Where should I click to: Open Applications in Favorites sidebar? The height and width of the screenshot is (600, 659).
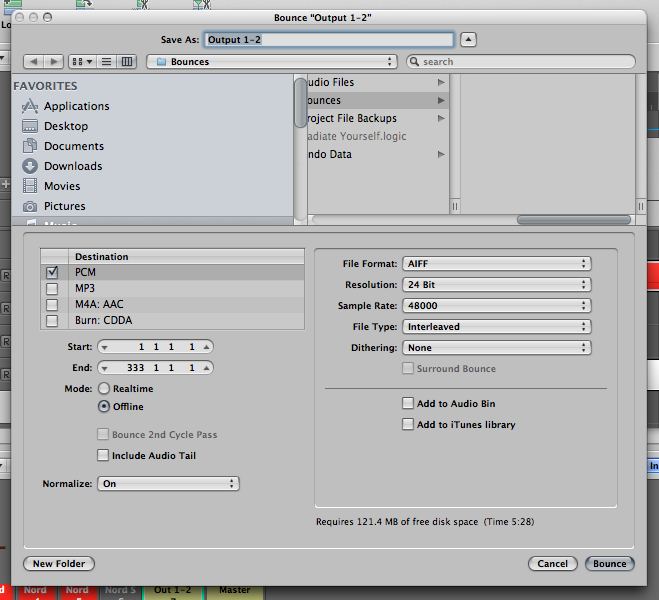tap(76, 106)
